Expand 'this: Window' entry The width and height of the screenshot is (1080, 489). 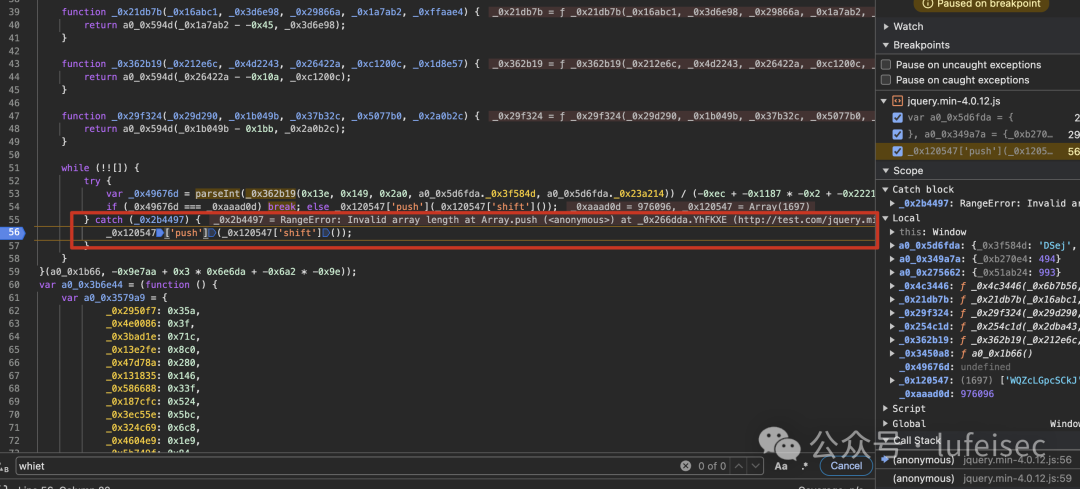click(x=893, y=232)
